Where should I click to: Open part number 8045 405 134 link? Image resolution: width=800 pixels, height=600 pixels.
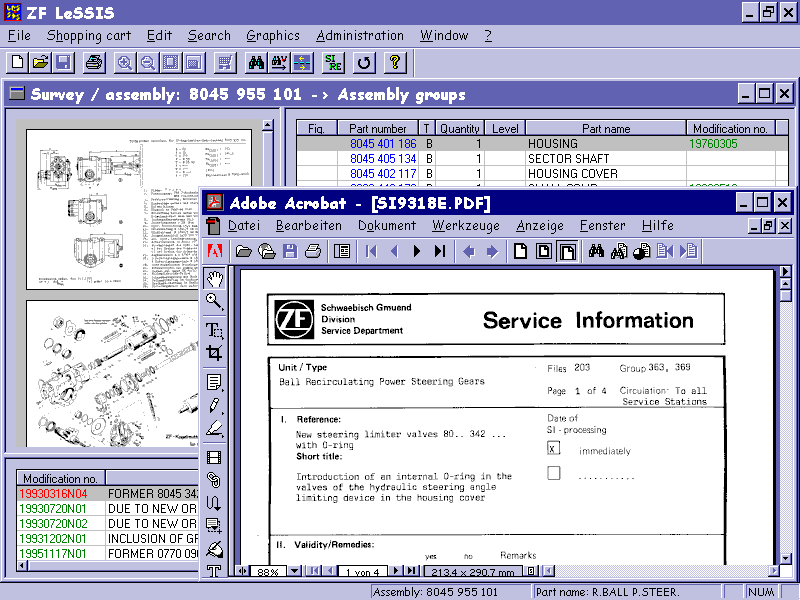[383, 159]
